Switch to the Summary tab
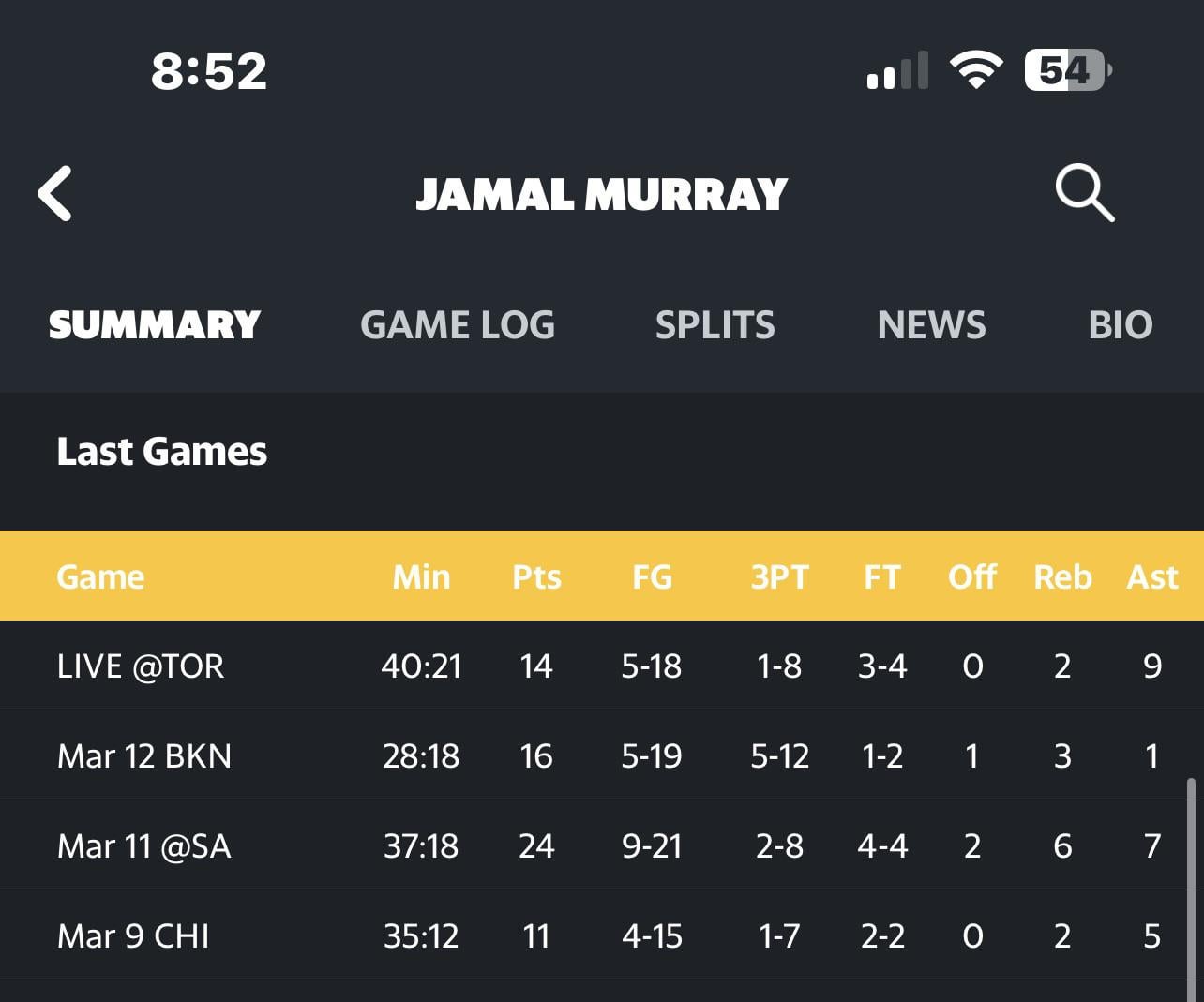 pos(155,325)
